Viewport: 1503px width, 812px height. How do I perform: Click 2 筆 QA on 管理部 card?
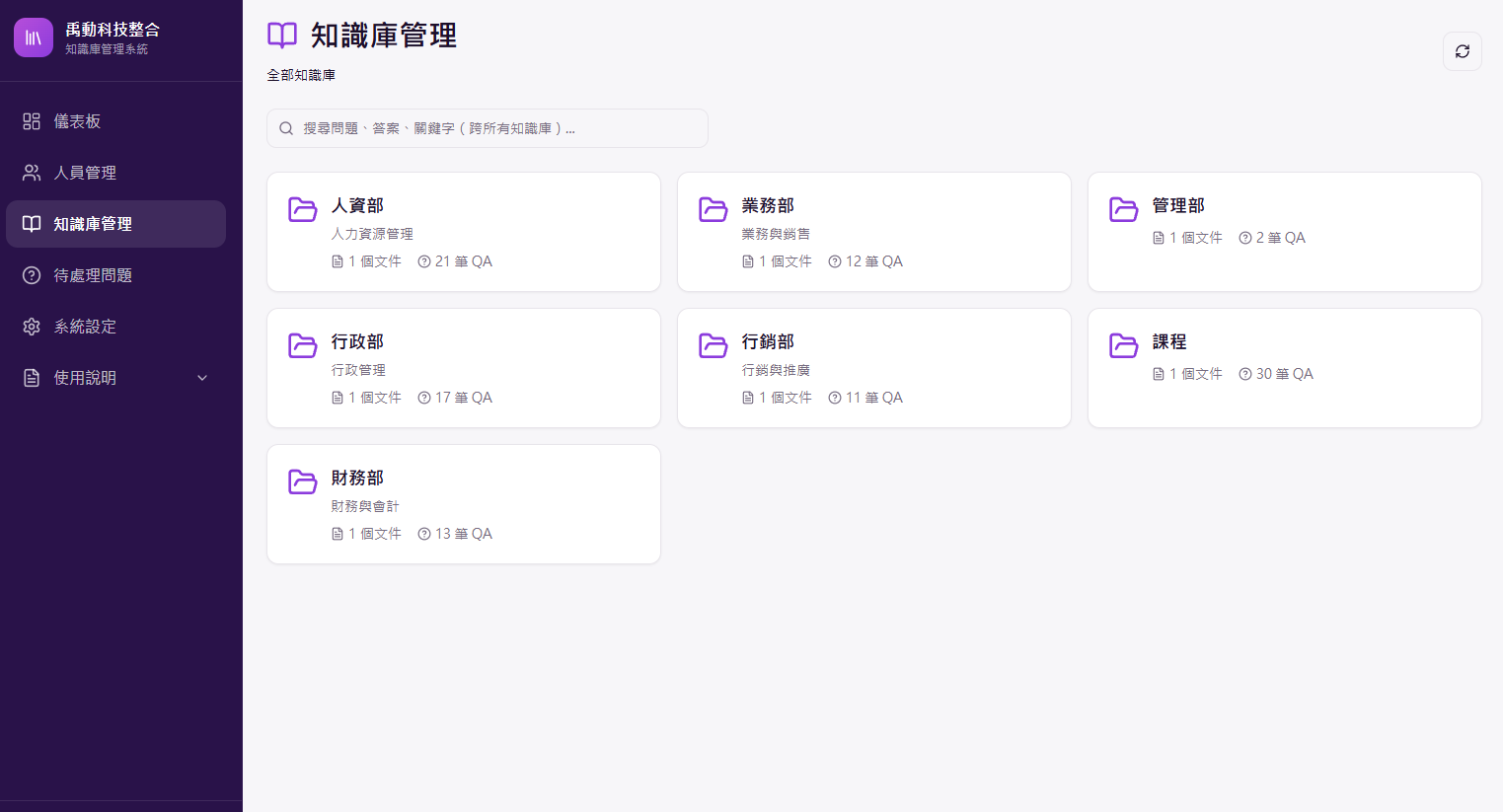pyautogui.click(x=1272, y=238)
